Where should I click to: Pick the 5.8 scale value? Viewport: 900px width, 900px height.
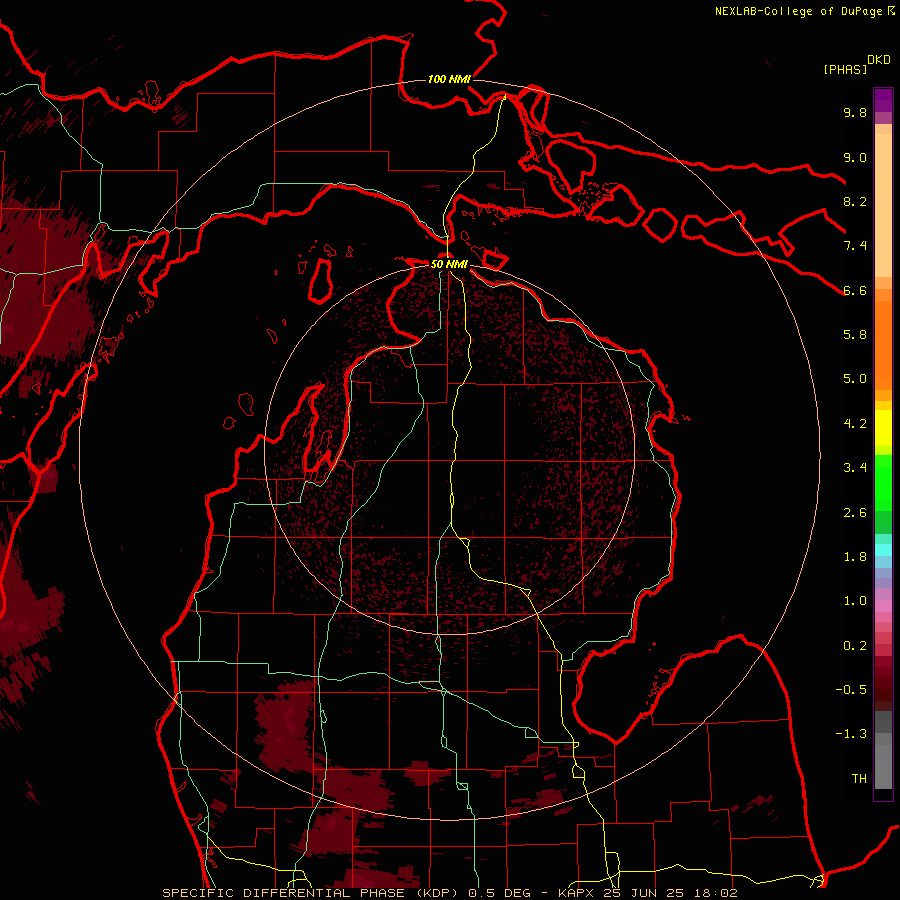tap(855, 335)
